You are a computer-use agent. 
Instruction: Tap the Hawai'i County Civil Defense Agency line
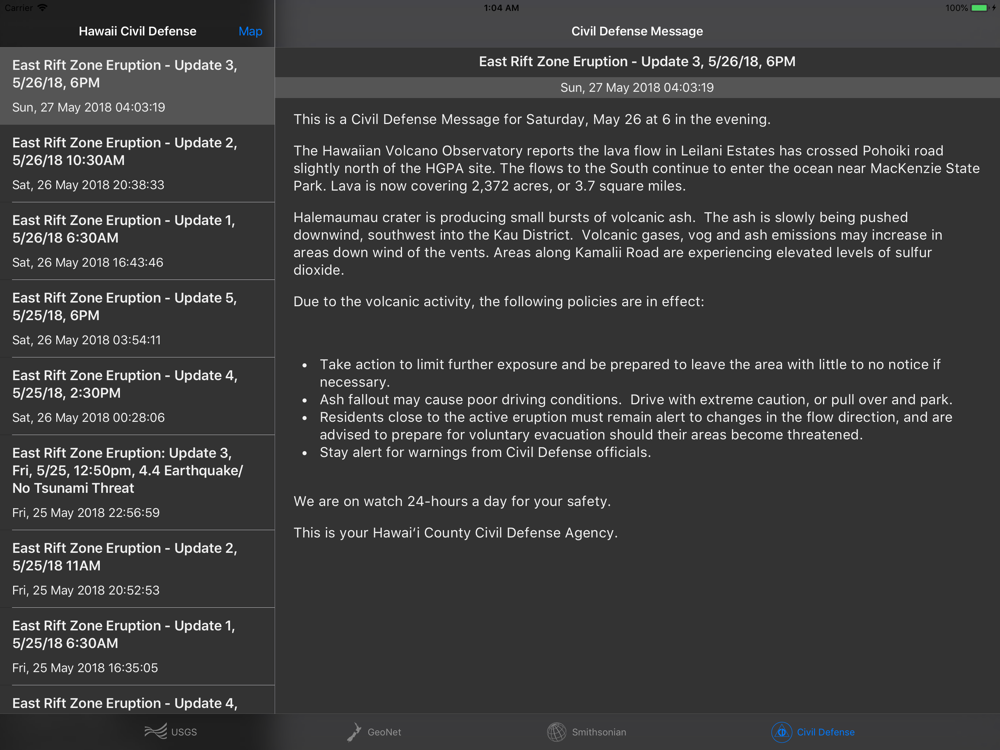click(x=455, y=533)
